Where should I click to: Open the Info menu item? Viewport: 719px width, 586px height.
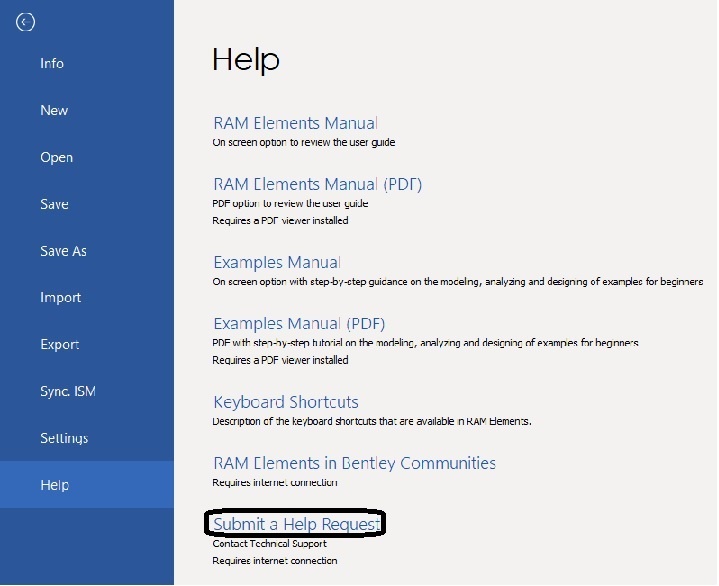[x=52, y=63]
